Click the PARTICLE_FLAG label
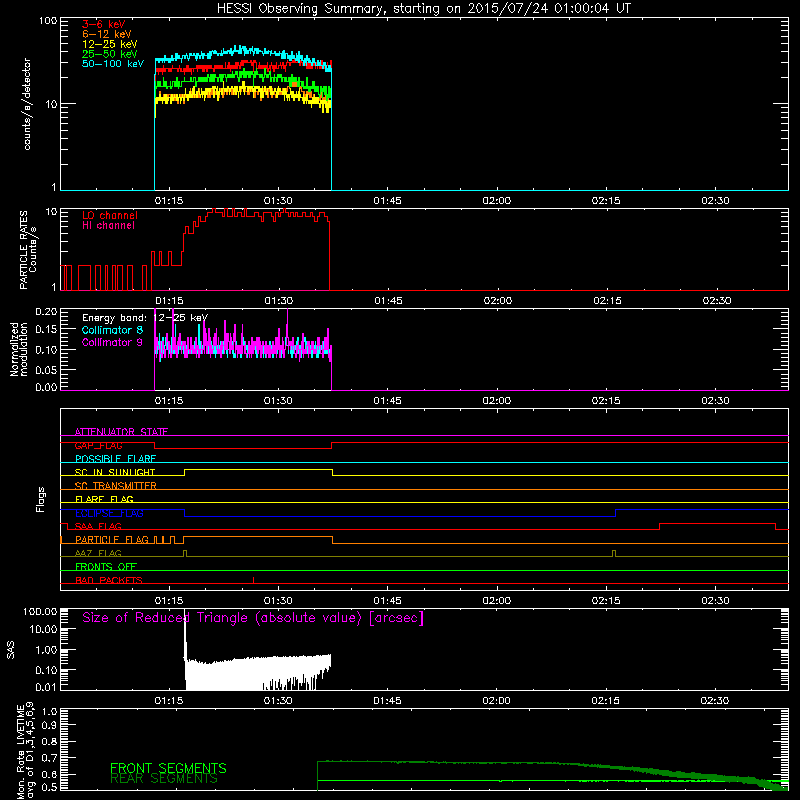The height and width of the screenshot is (800, 800). pyautogui.click(x=112, y=540)
